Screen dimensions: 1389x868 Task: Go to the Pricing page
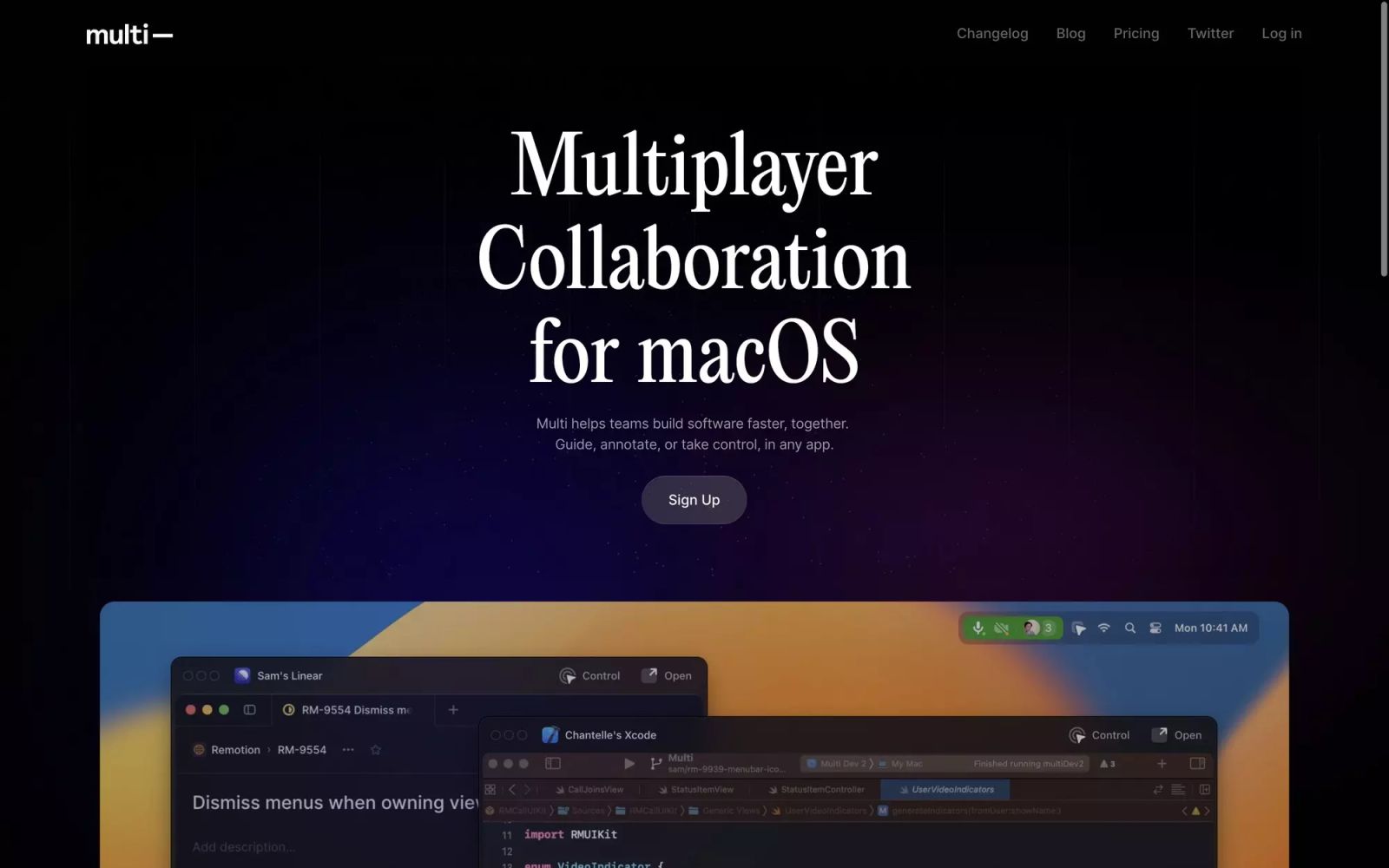[1136, 33]
